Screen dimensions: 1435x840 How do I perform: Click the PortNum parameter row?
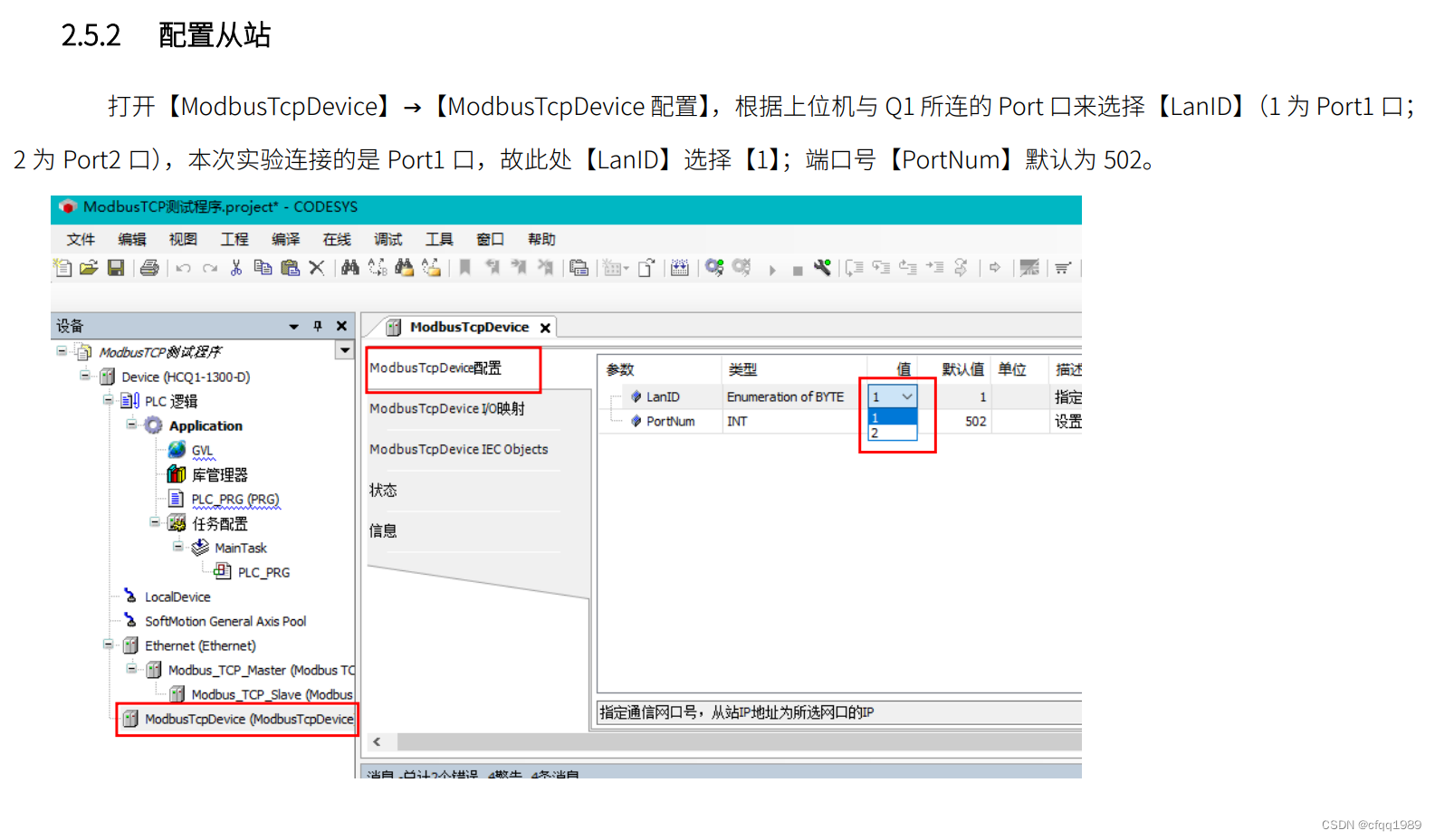click(x=838, y=421)
